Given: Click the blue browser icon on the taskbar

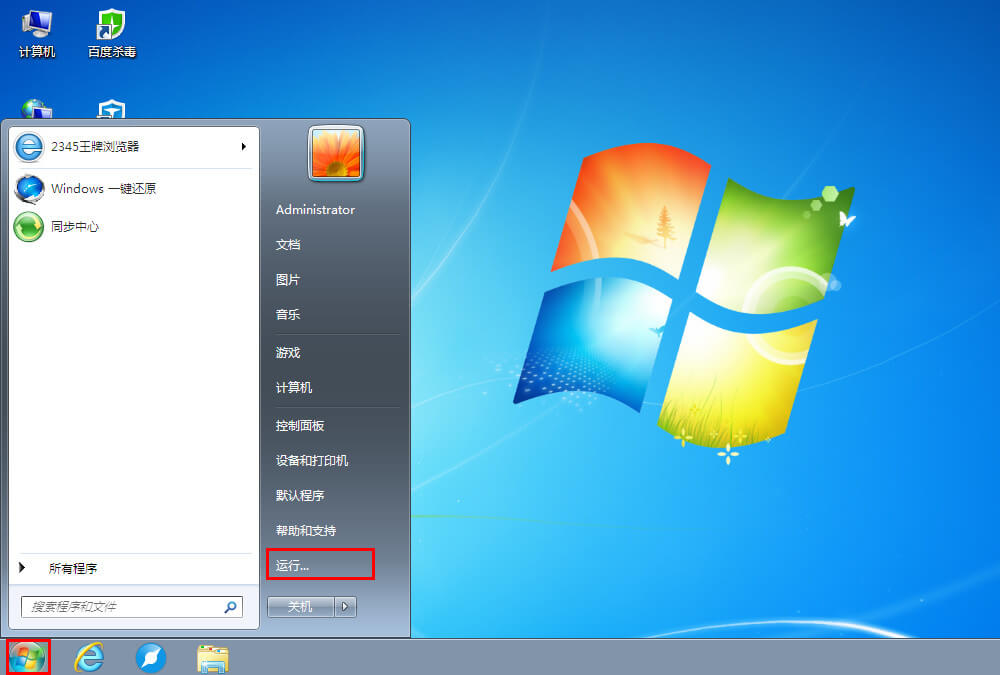Looking at the screenshot, I should pos(151,657).
